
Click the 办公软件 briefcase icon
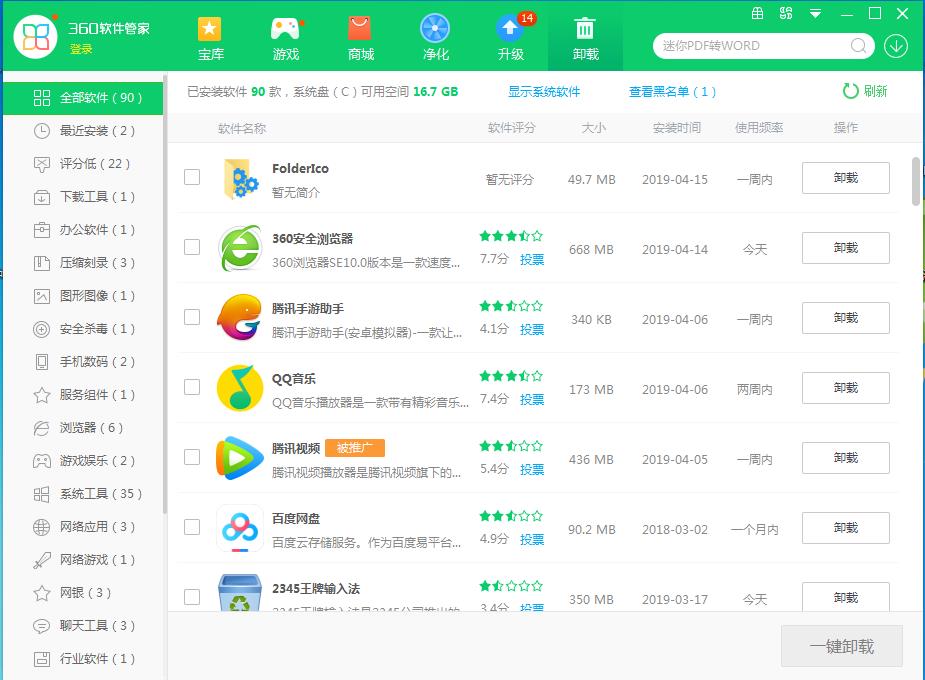(x=41, y=230)
